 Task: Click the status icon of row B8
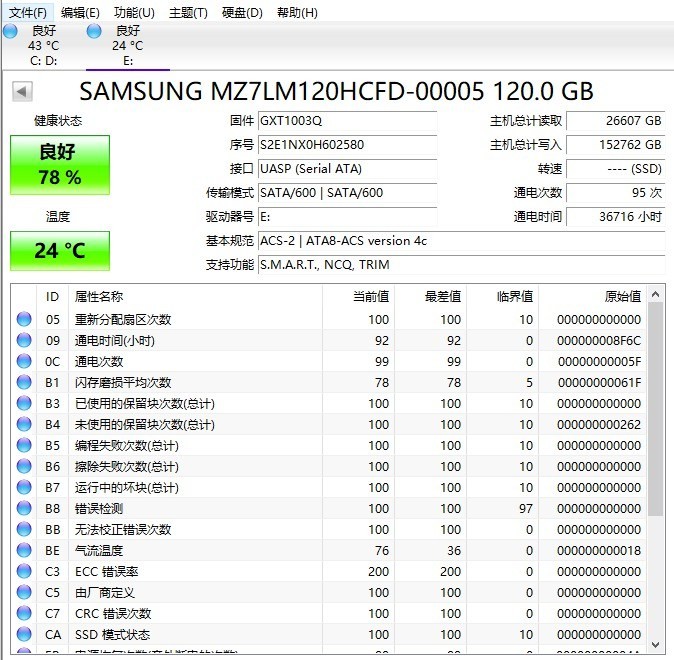(x=24, y=508)
